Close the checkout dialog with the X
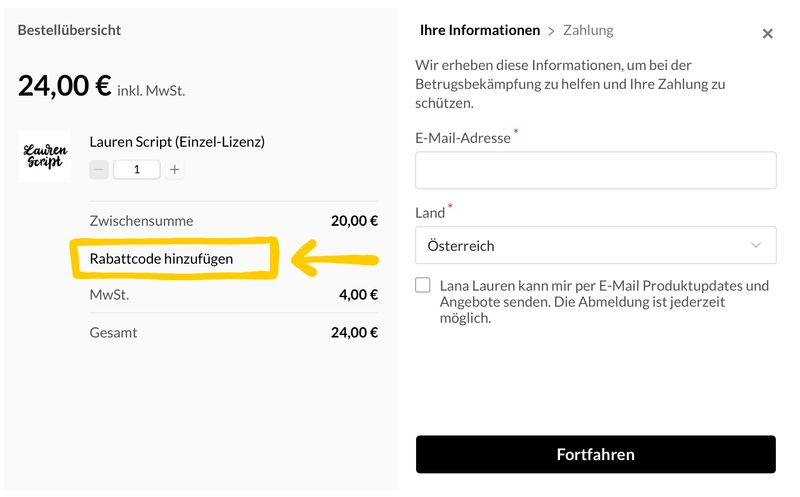The height and width of the screenshot is (497, 800). (767, 34)
